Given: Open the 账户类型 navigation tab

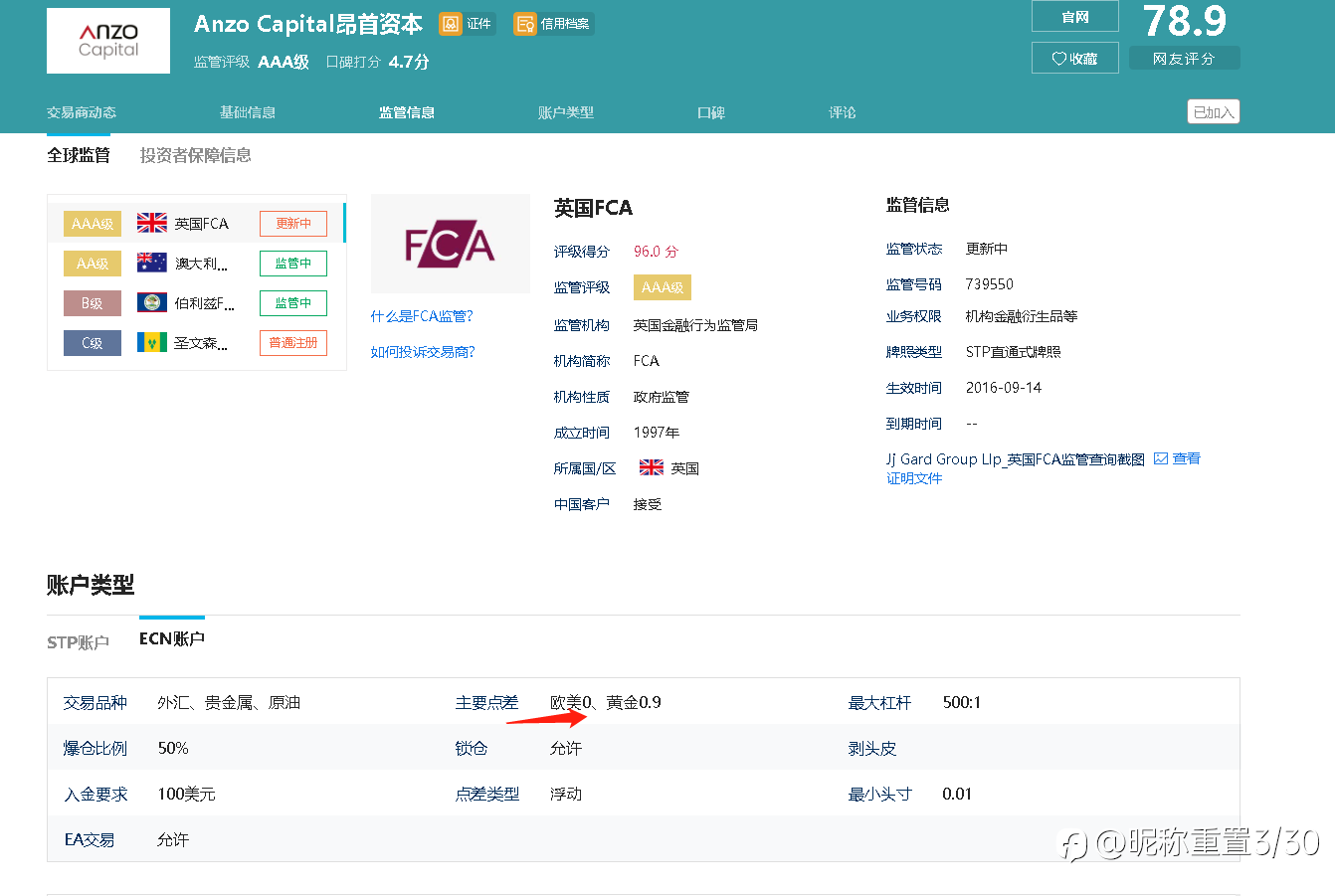Looking at the screenshot, I should pos(566,112).
